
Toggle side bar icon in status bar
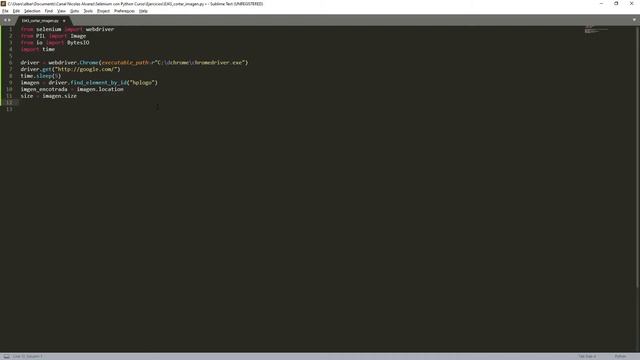(x=7, y=356)
